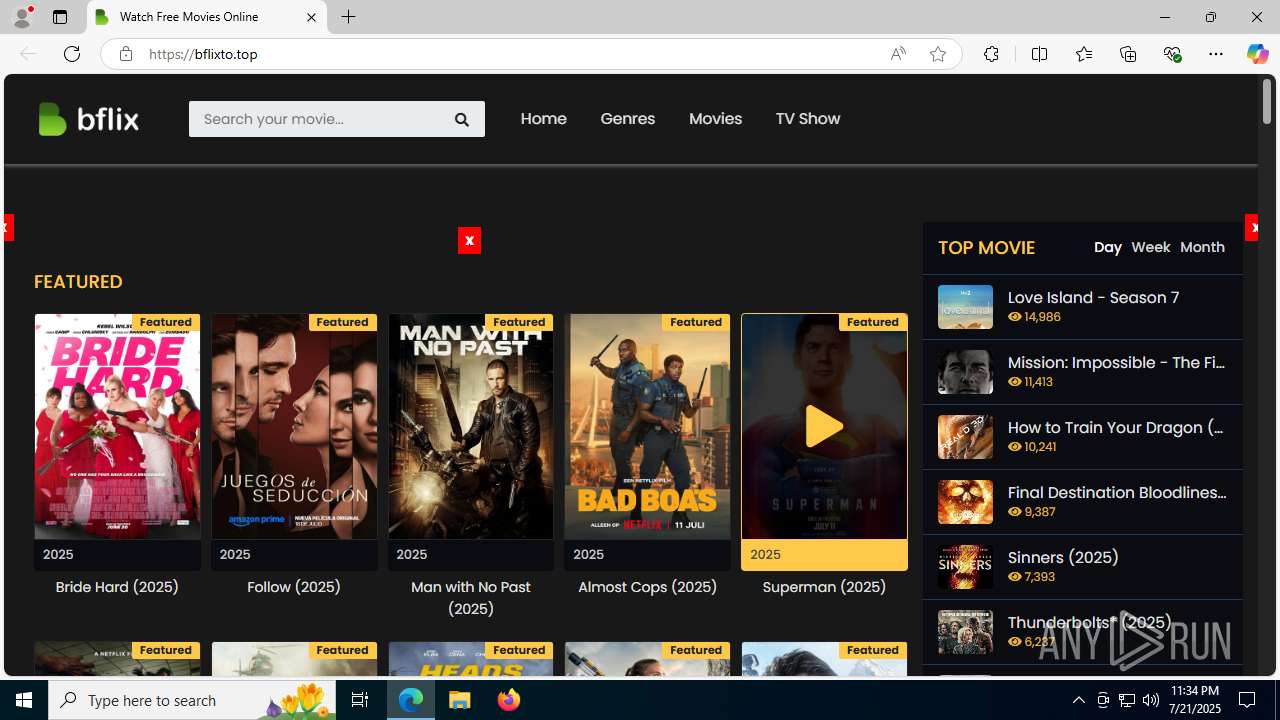
Task: Open the Favorites list
Action: pos(1083,54)
